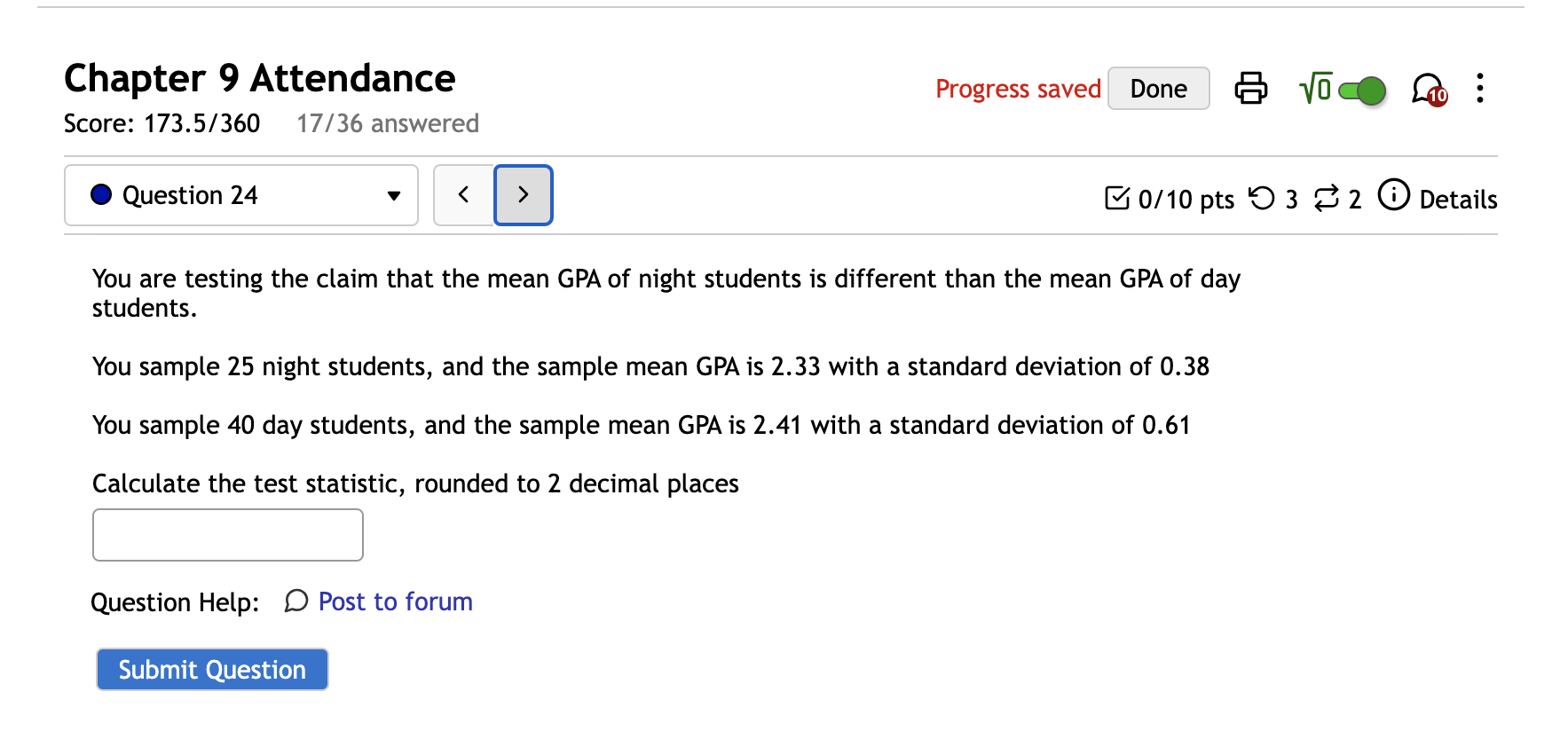Click the print icon
The width and height of the screenshot is (1568, 731).
pos(1250,88)
